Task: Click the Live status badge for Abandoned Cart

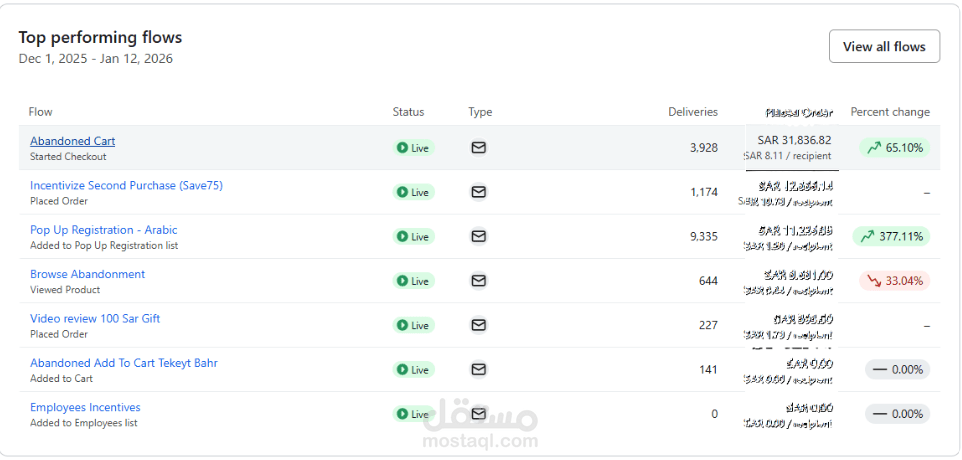Action: click(x=414, y=148)
